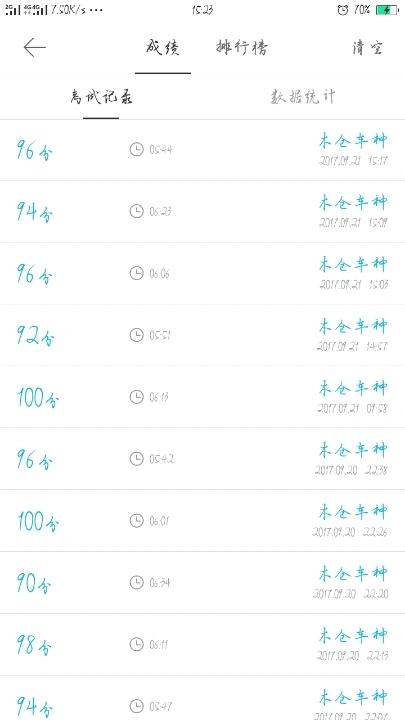Click the clock icon in the 90分 row
This screenshot has height=720, width=405.
(x=136, y=582)
